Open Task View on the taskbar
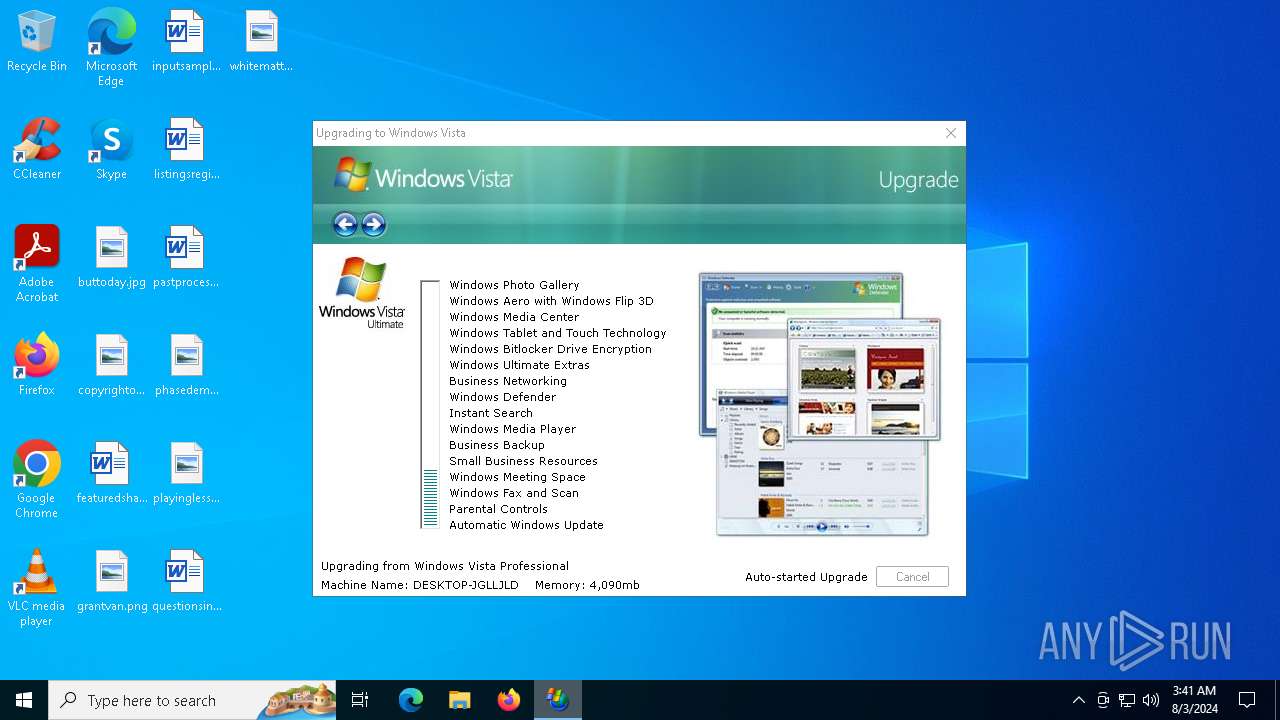Viewport: 1280px width, 720px height. click(x=360, y=700)
